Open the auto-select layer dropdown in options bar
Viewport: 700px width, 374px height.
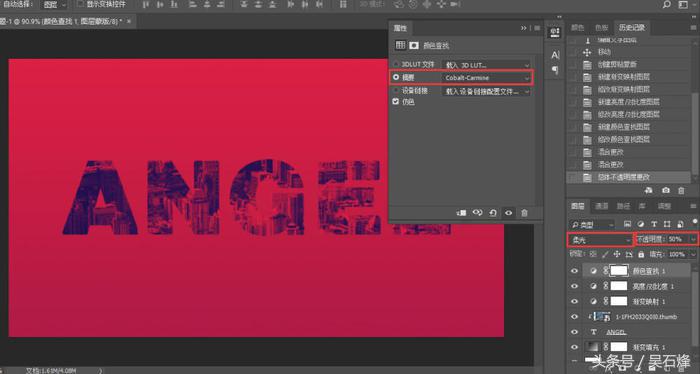tap(54, 4)
